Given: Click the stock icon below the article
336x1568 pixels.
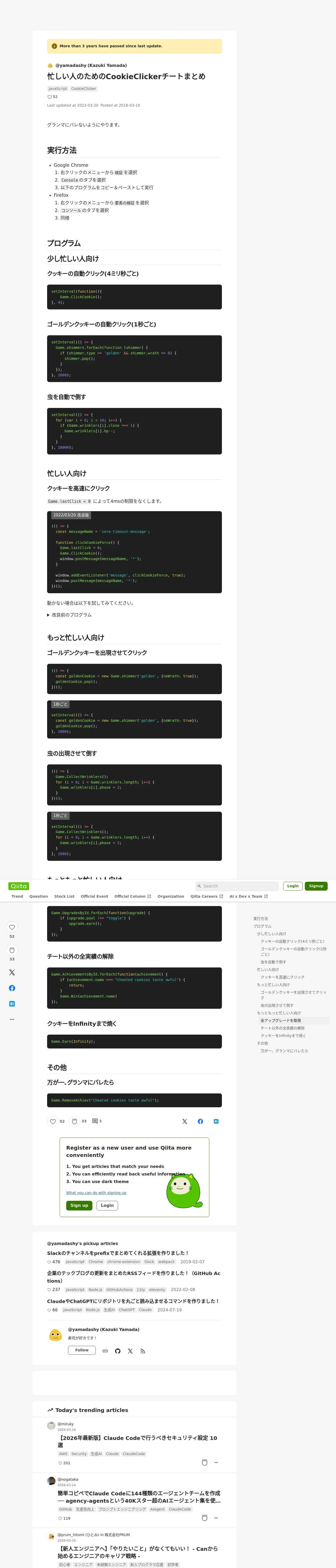Looking at the screenshot, I should point(74,1121).
